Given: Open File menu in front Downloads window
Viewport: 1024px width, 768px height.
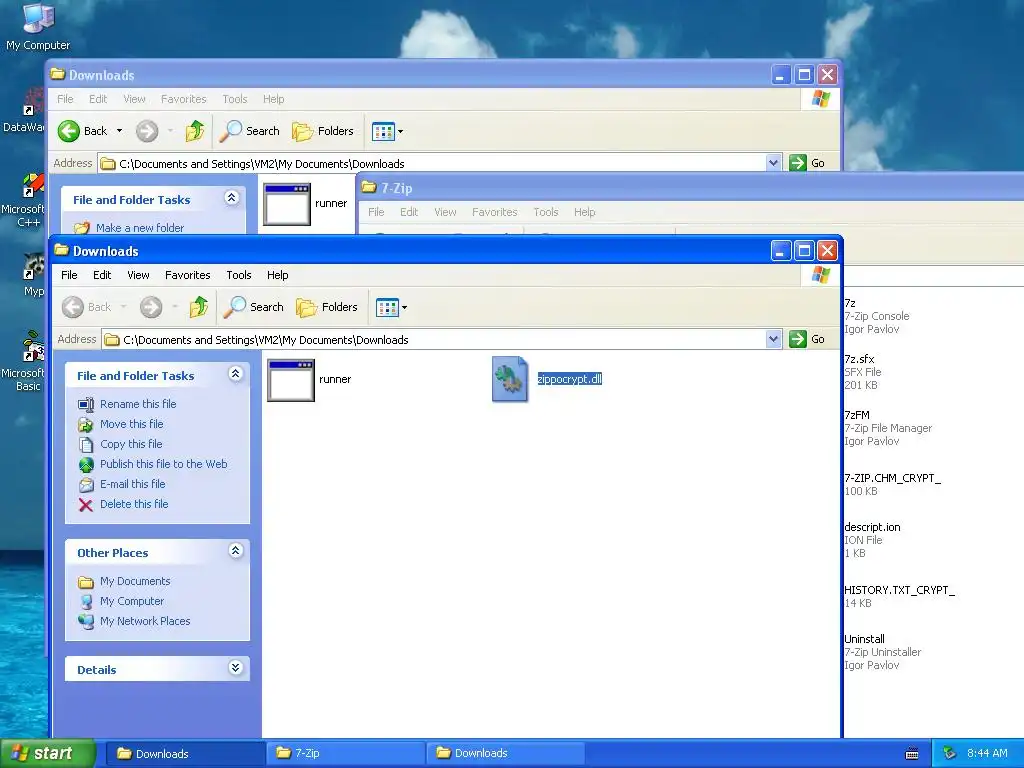Looking at the screenshot, I should point(69,275).
